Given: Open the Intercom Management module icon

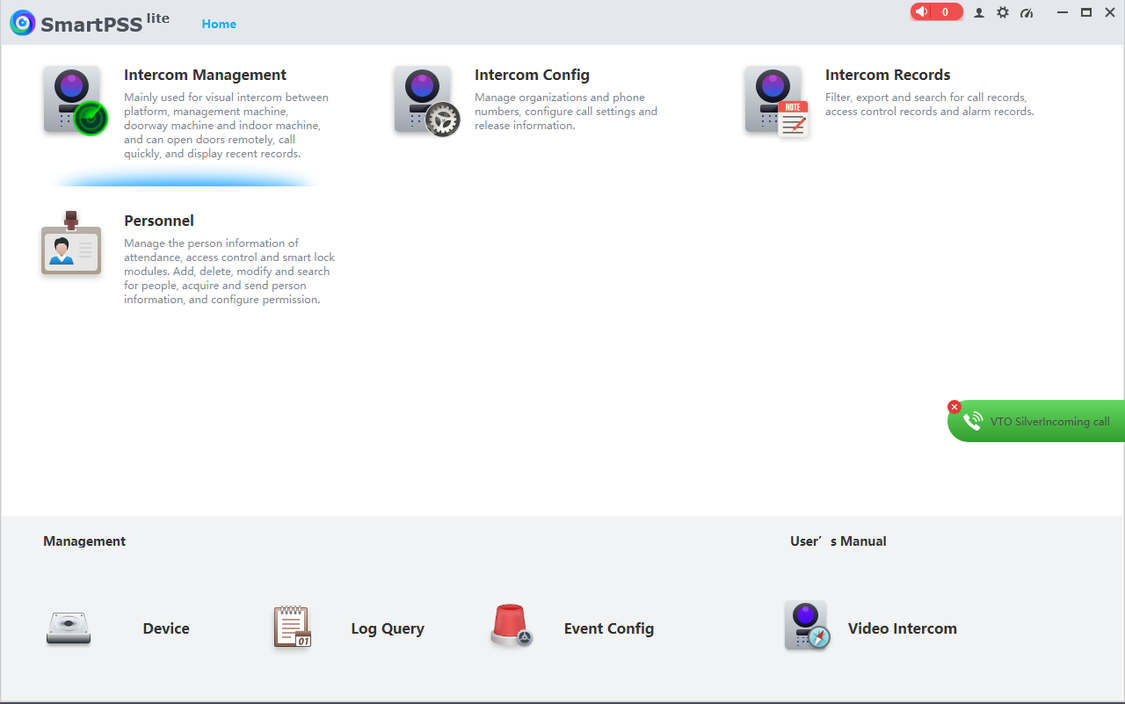Looking at the screenshot, I should pos(75,100).
